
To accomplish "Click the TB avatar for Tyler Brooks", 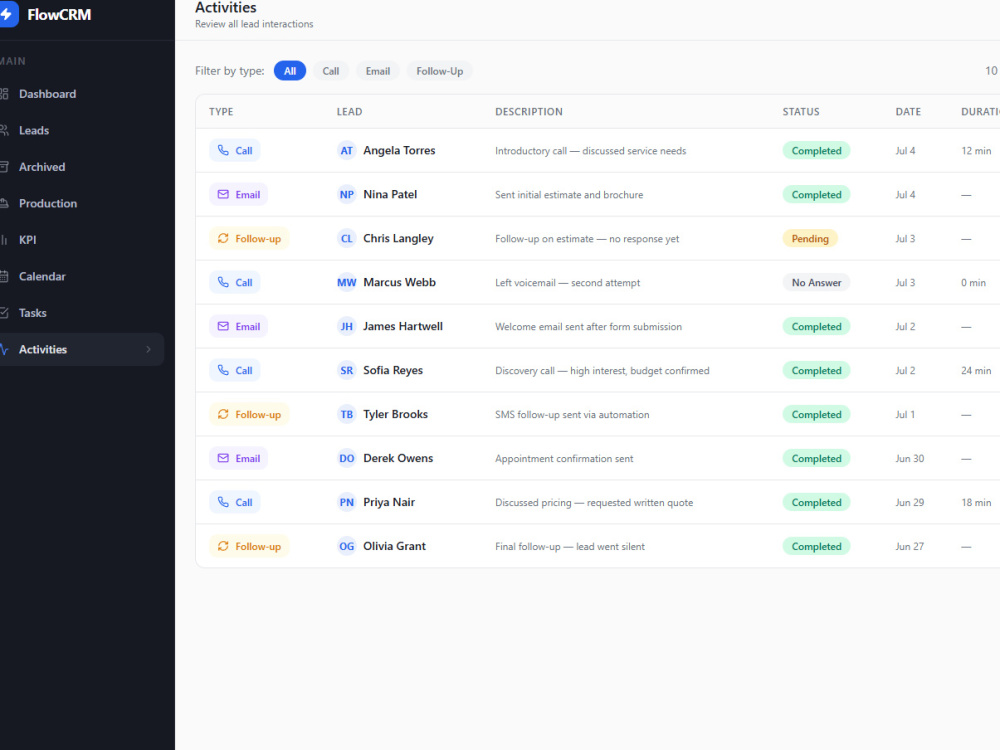I will [x=346, y=415].
